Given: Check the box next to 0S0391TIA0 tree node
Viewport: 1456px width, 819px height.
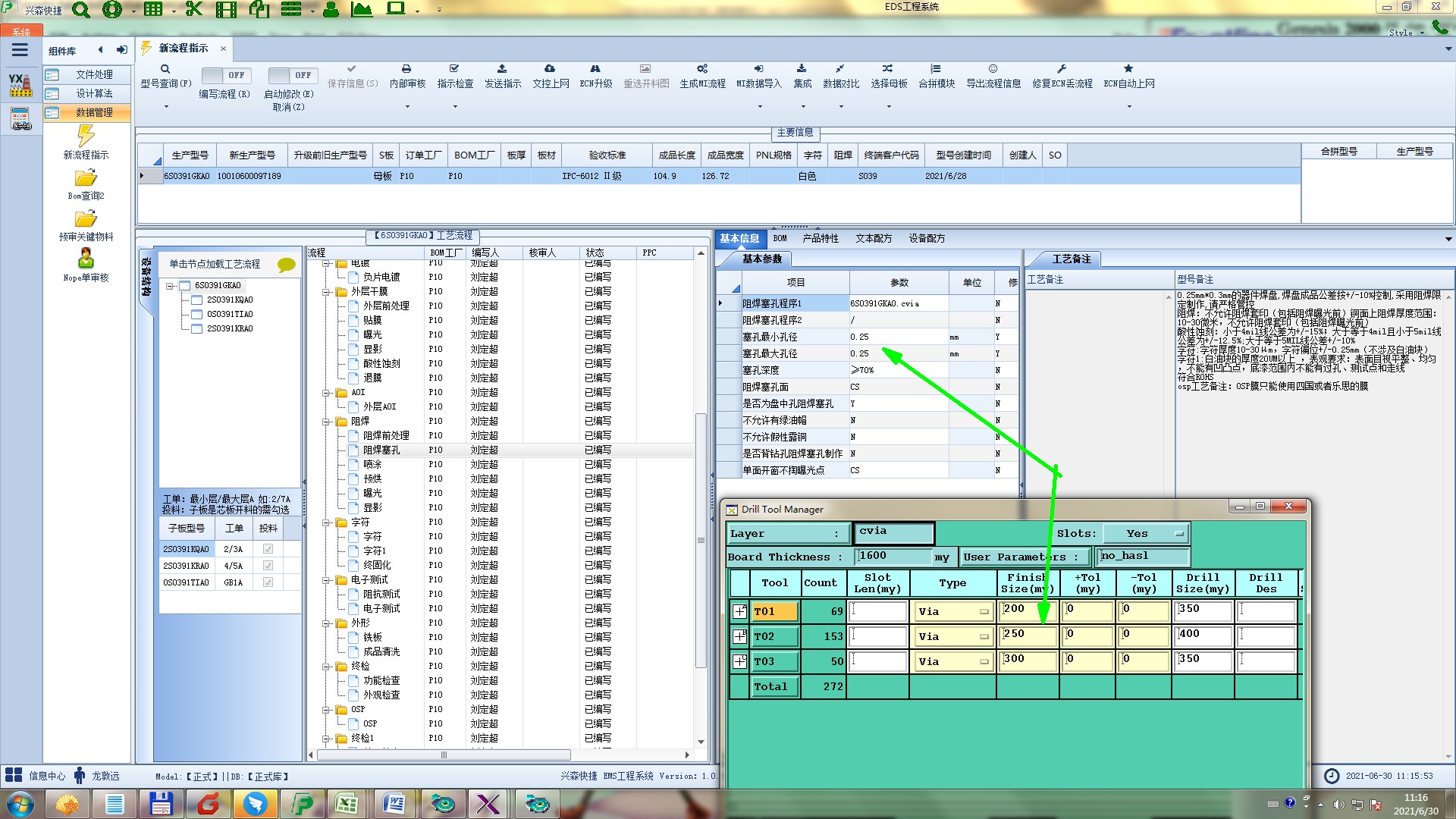Looking at the screenshot, I should (196, 315).
